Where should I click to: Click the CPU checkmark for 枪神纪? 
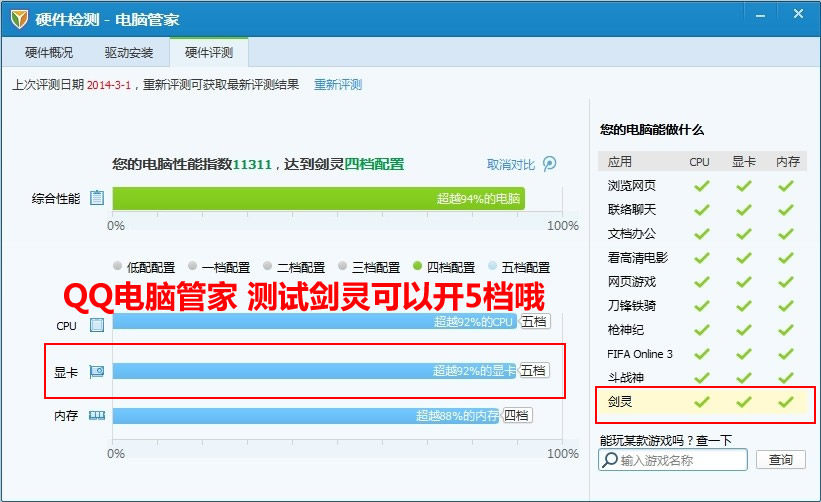702,330
